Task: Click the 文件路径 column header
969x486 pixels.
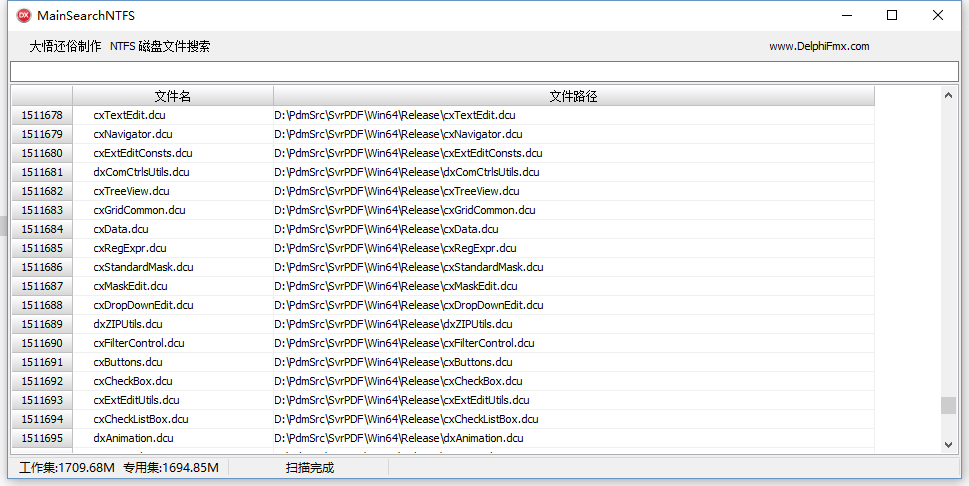Action: click(573, 96)
